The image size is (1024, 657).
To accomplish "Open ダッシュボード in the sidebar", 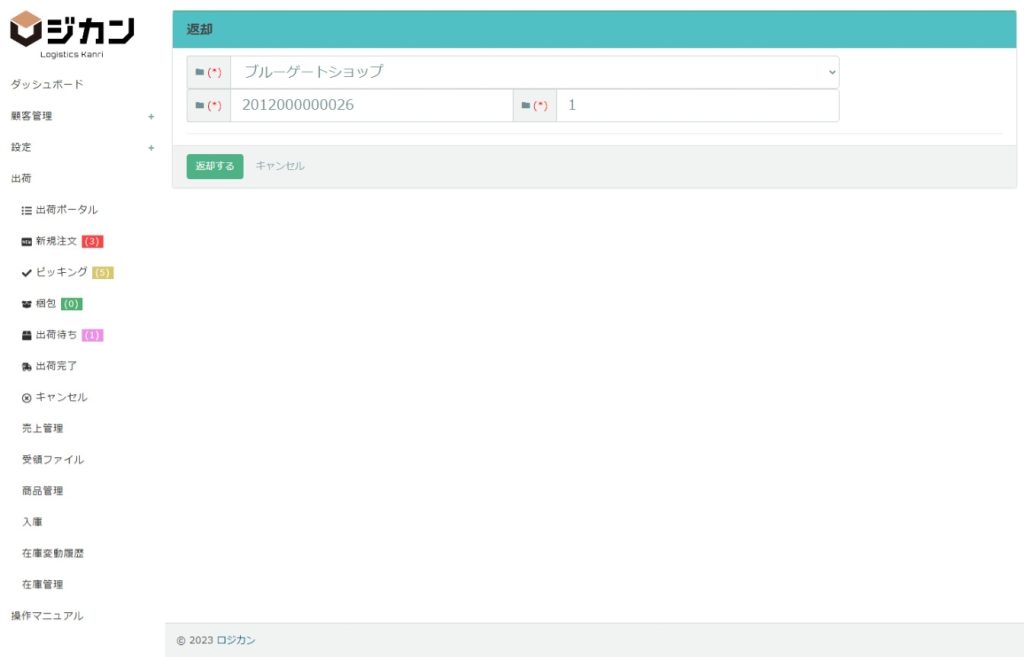I will [47, 85].
